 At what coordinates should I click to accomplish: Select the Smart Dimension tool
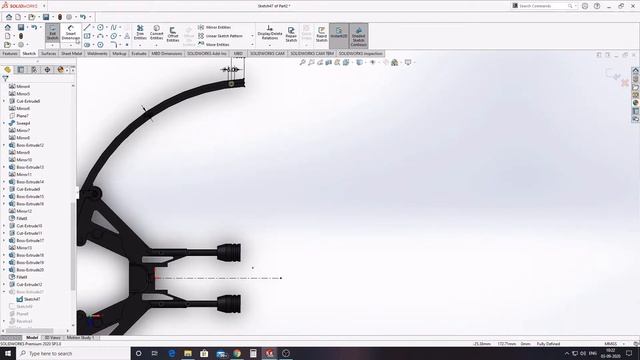pyautogui.click(x=71, y=32)
